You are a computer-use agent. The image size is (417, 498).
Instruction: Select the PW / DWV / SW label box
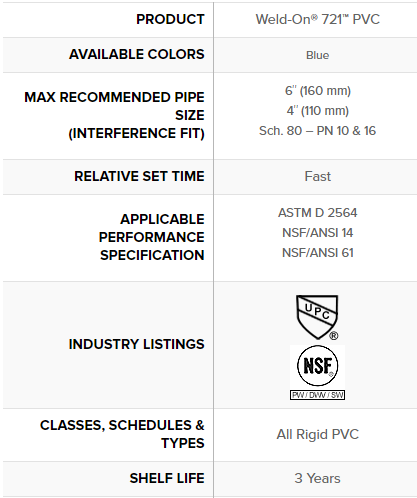(x=317, y=395)
